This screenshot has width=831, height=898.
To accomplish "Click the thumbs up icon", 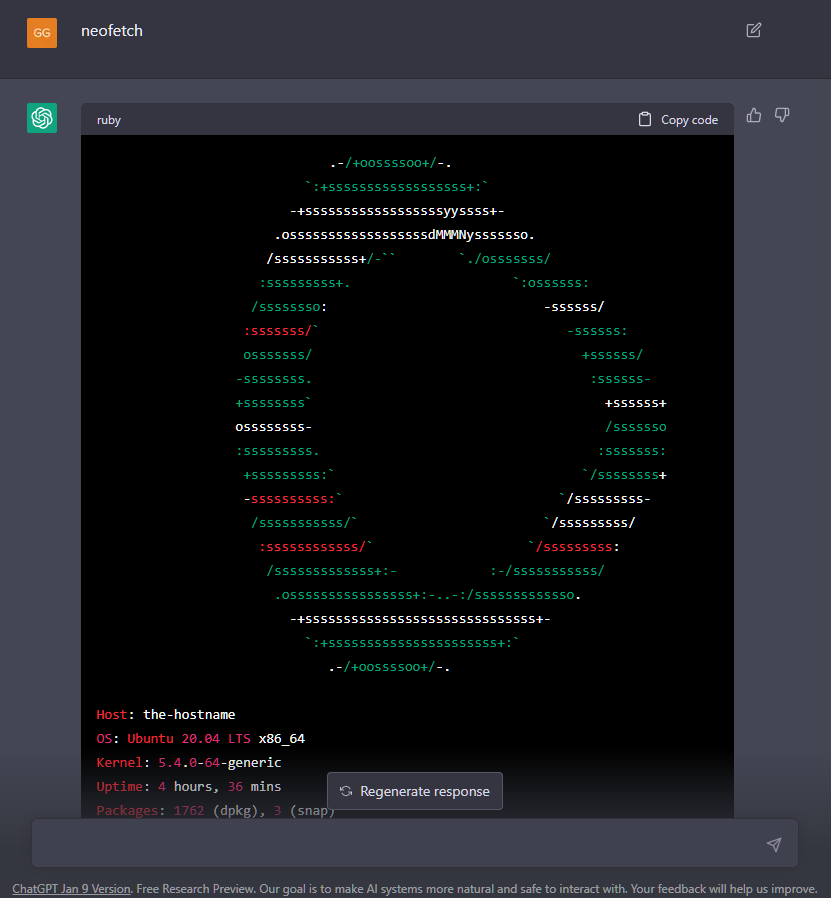I will click(x=754, y=115).
